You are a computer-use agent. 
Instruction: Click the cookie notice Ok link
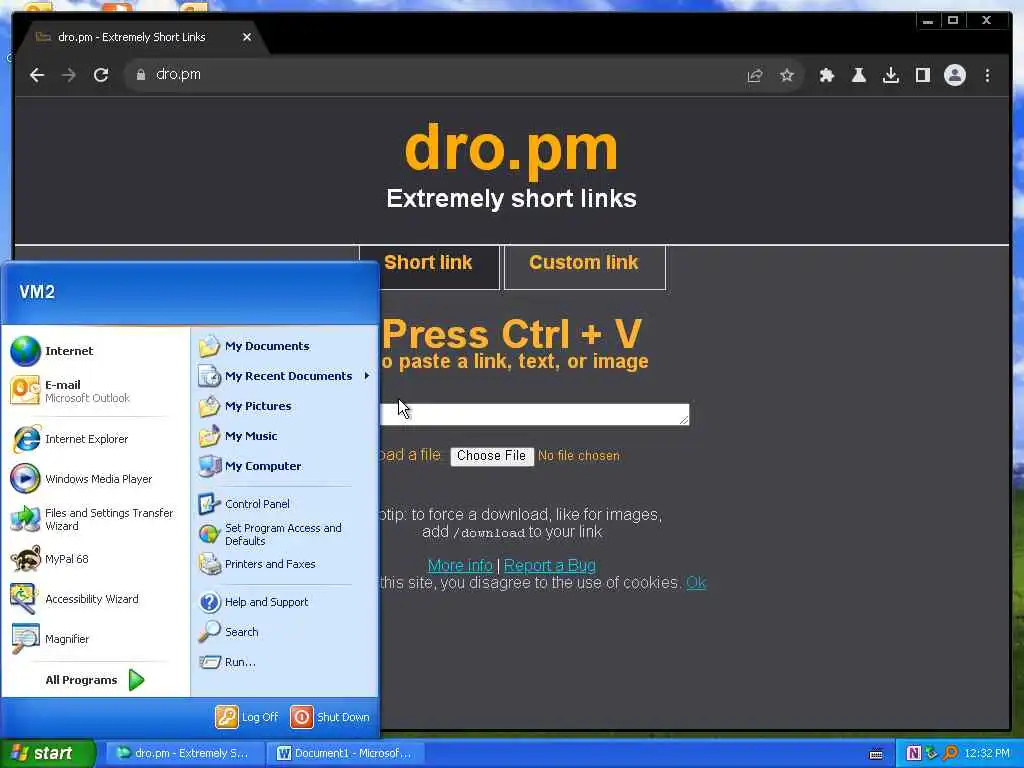[696, 583]
